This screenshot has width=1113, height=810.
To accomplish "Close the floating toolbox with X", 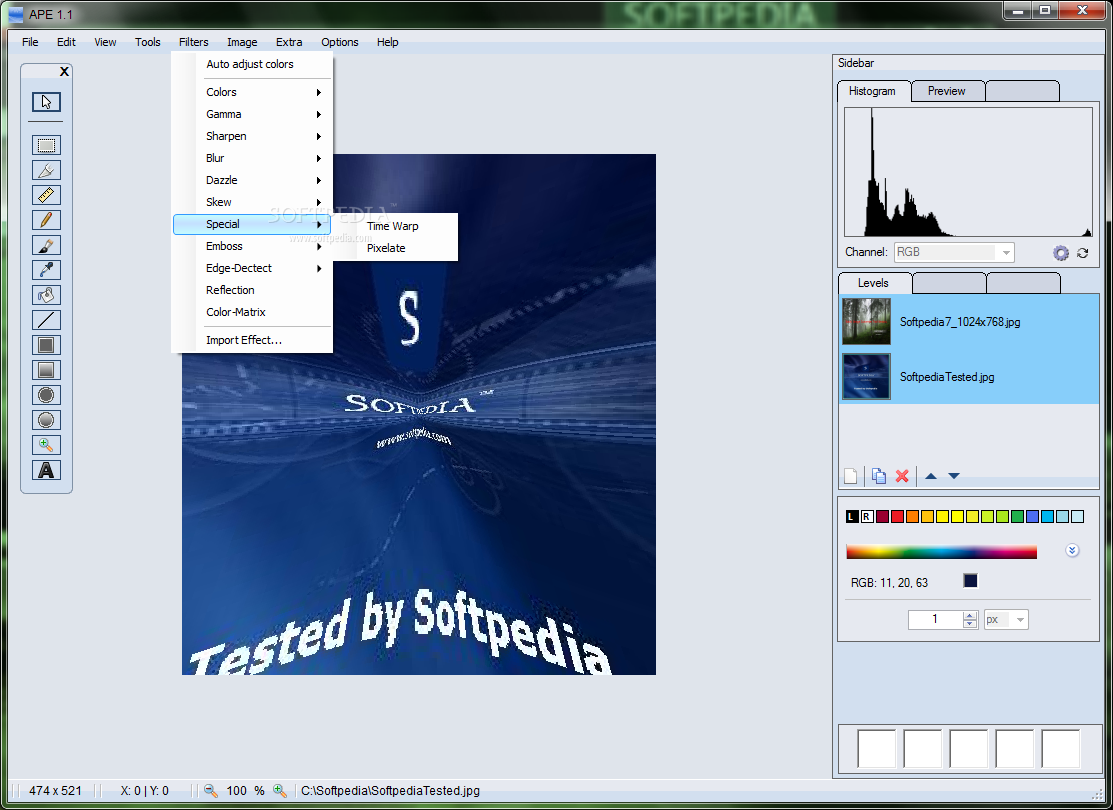I will 64,72.
